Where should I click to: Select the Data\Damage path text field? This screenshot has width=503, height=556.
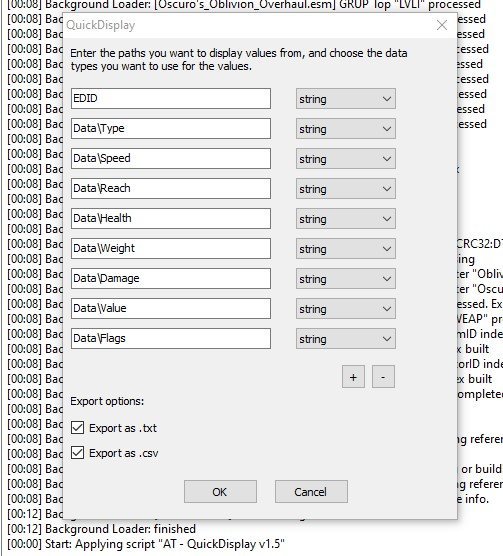(x=171, y=278)
